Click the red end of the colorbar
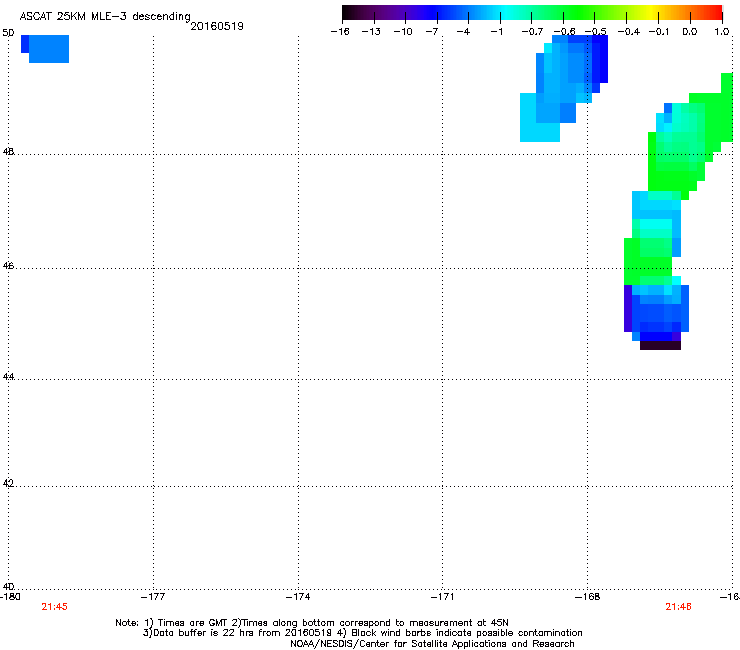Image resolution: width=740 pixels, height=650 pixels. 716,12
